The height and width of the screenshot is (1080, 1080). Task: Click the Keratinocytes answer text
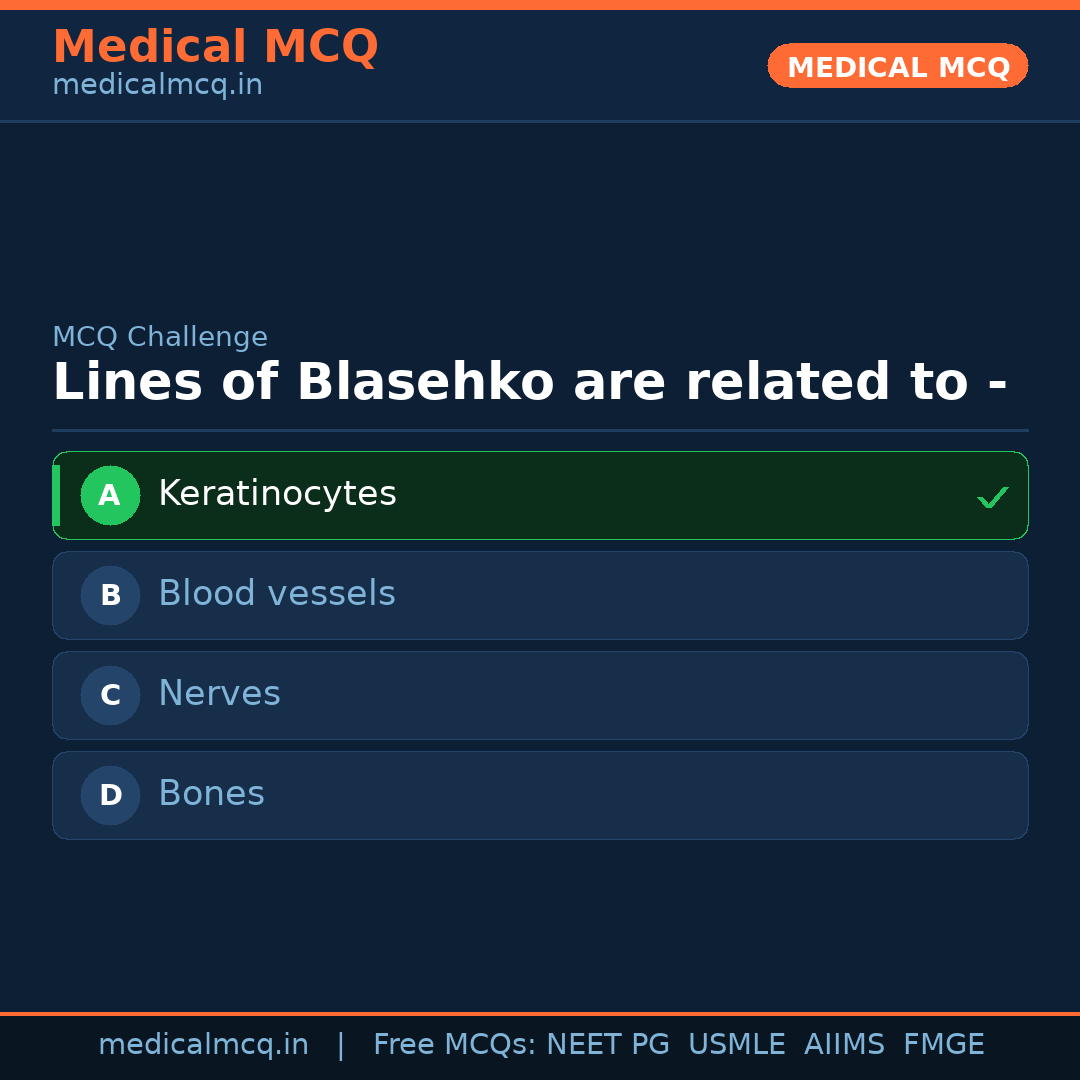coord(277,494)
